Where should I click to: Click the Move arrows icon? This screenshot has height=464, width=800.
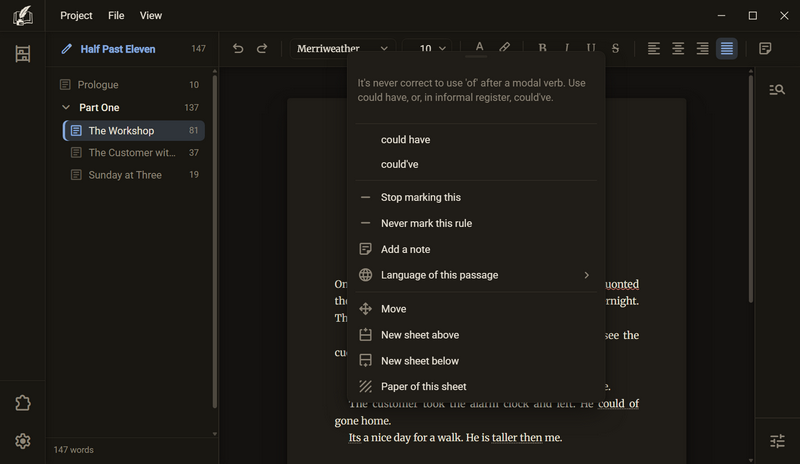point(365,309)
